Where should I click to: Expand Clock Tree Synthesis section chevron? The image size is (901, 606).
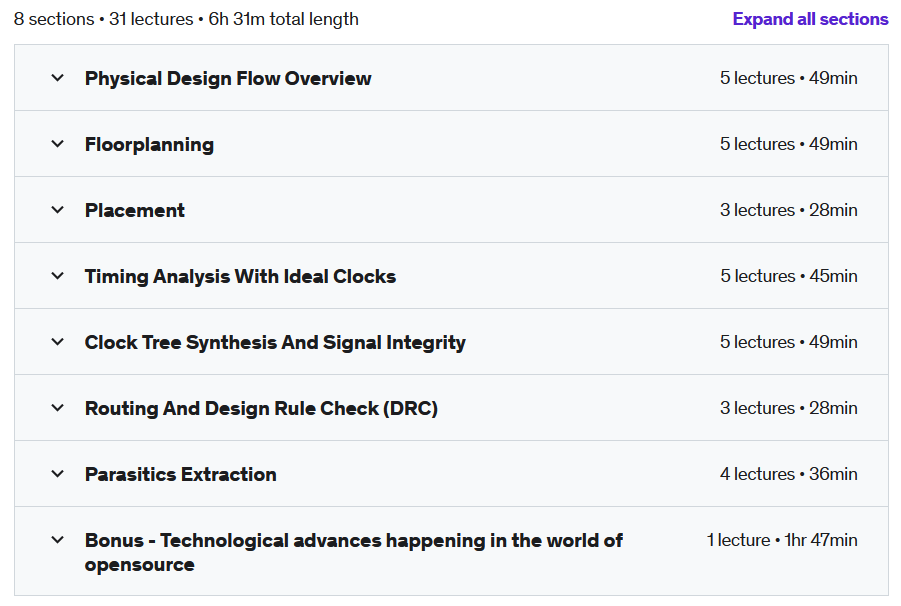[57, 342]
